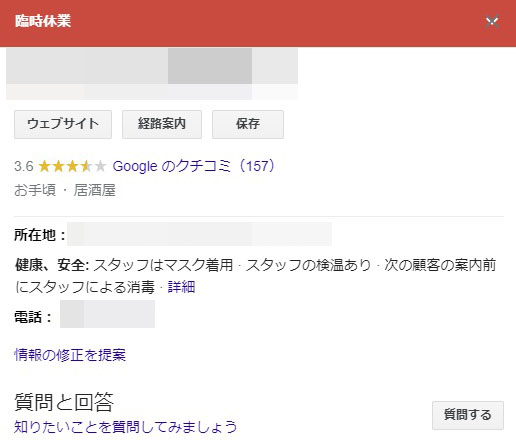Viewport: 516px width, 445px height.
Task: Click the 健康、安全 label
Action: 52,265
